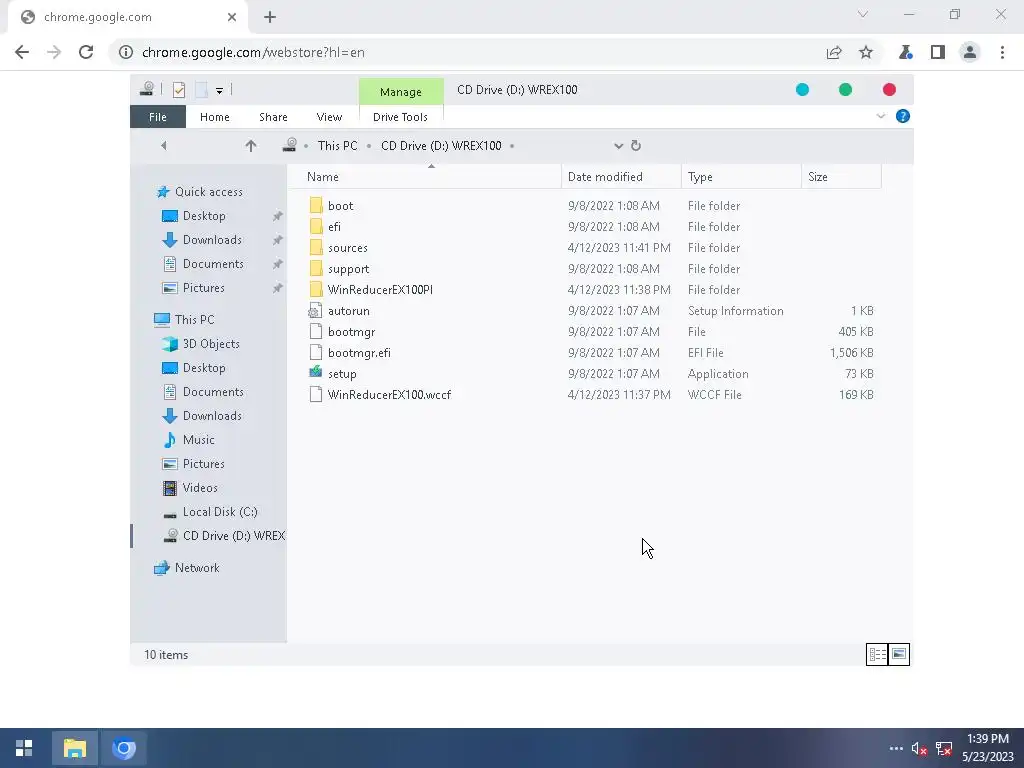The width and height of the screenshot is (1024, 768).
Task: Open Music under This PC
Action: coord(189,440)
